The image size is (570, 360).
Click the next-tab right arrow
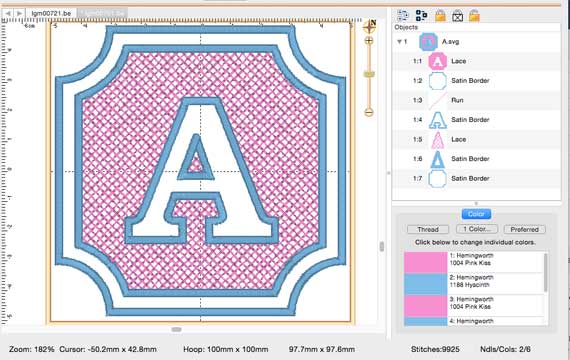pos(19,13)
